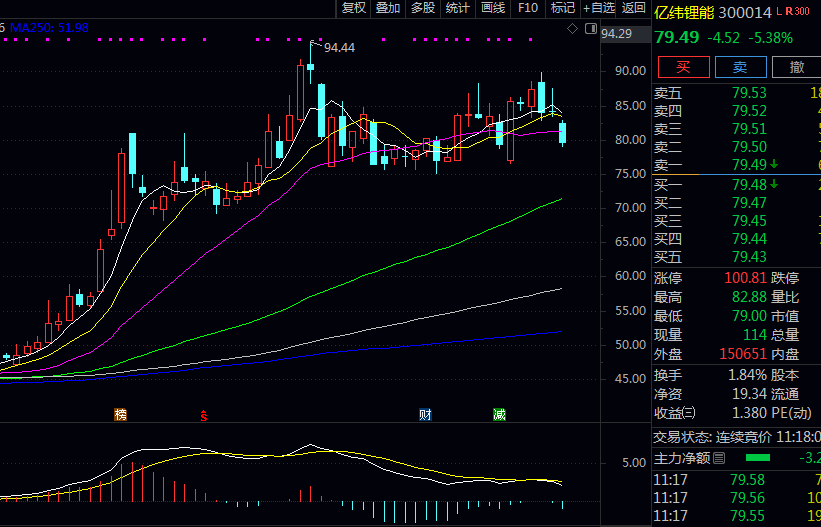Image resolution: width=821 pixels, height=527 pixels.
Task: Select 买二 price 79.47
Action: pos(749,202)
